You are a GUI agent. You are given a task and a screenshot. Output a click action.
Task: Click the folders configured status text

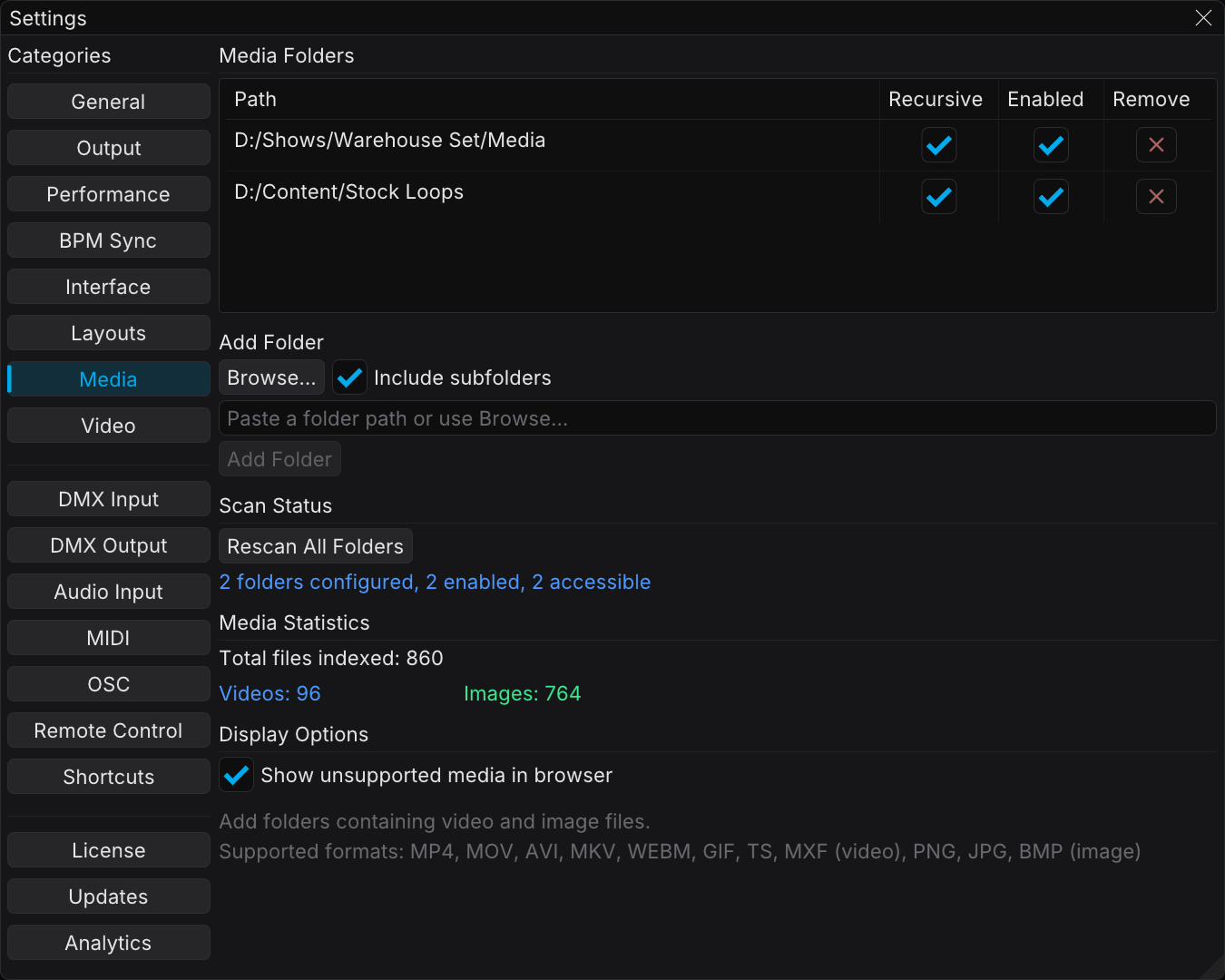point(435,582)
